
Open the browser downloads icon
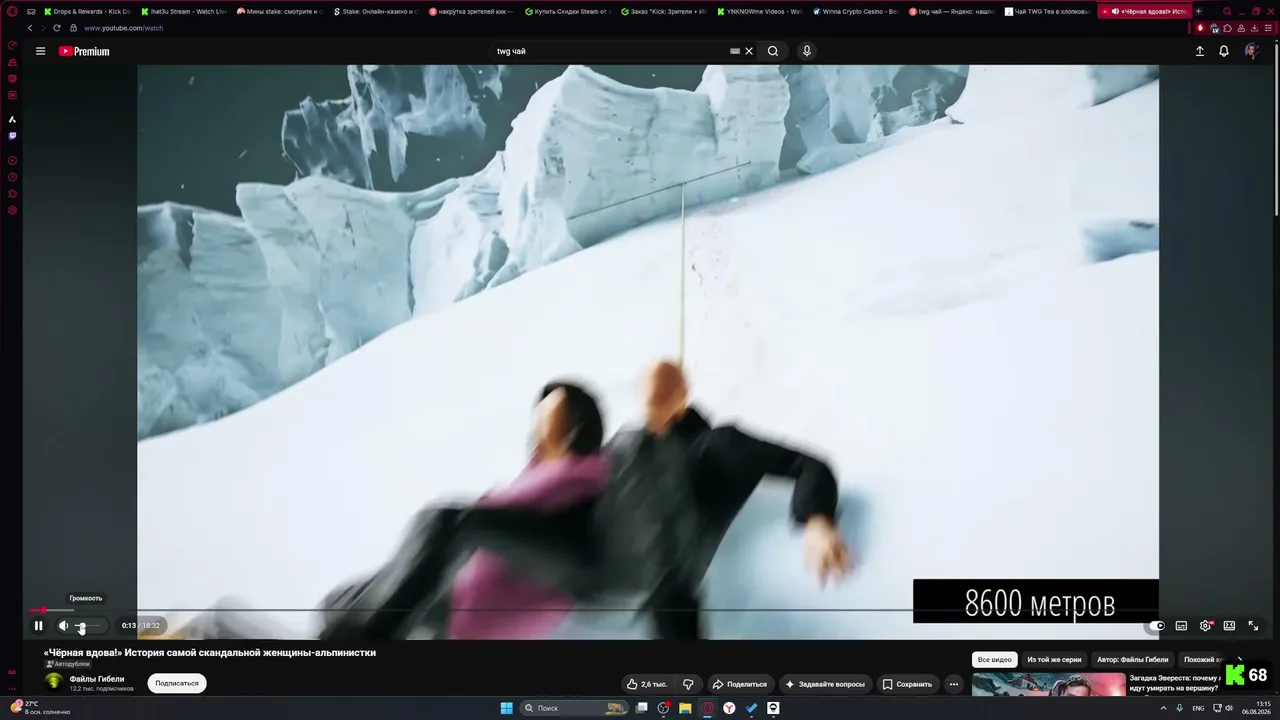tap(1254, 28)
